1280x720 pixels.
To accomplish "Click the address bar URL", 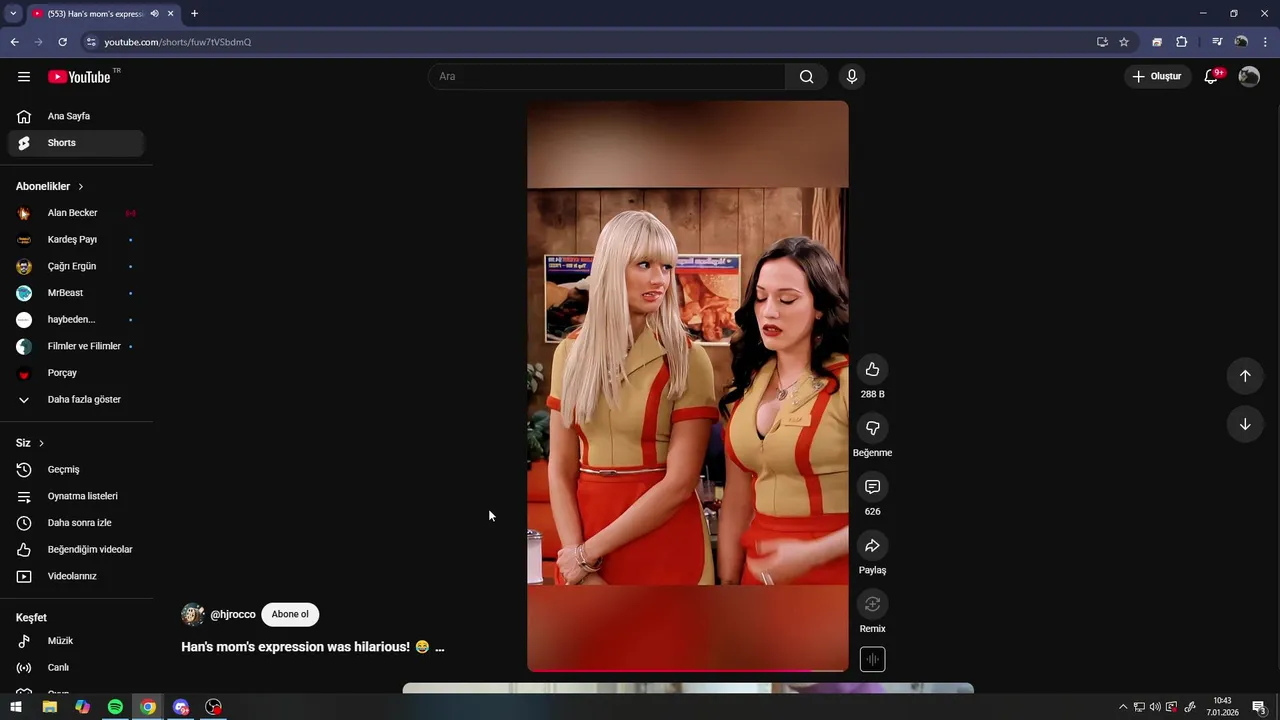I will pyautogui.click(x=177, y=42).
